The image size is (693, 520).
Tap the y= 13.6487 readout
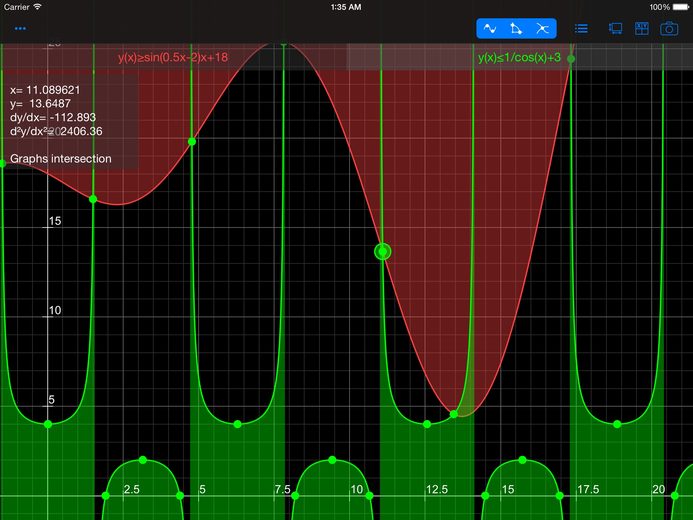pyautogui.click(x=40, y=104)
